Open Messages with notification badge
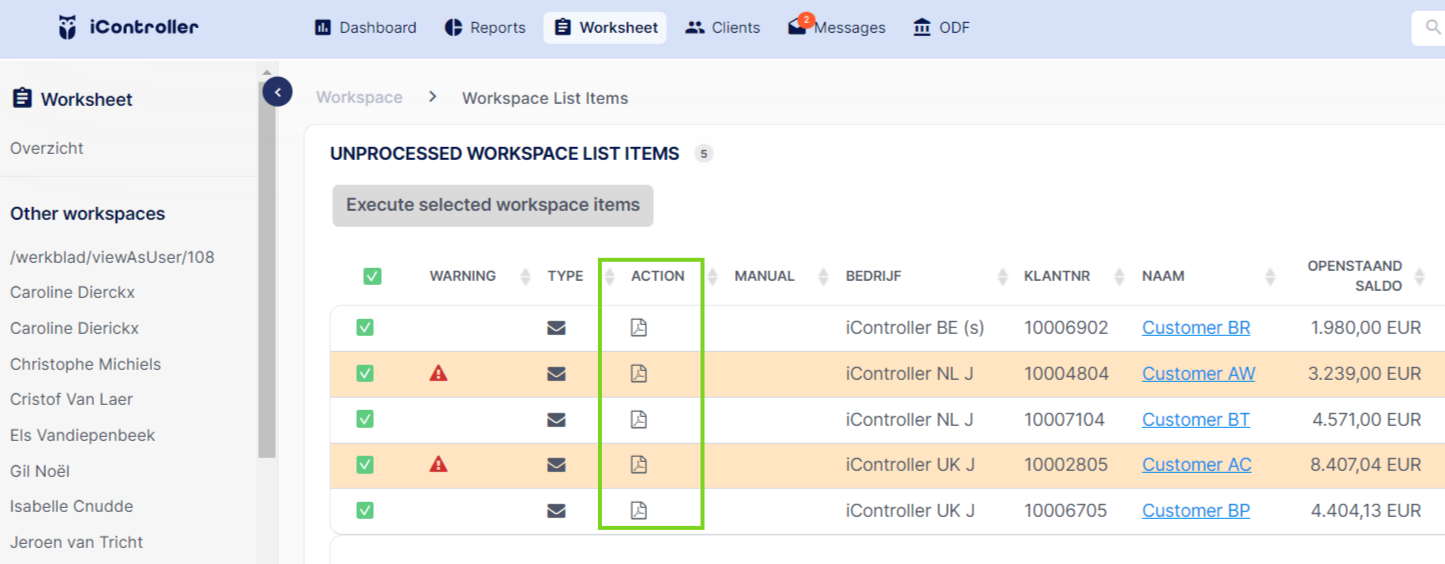 (837, 27)
